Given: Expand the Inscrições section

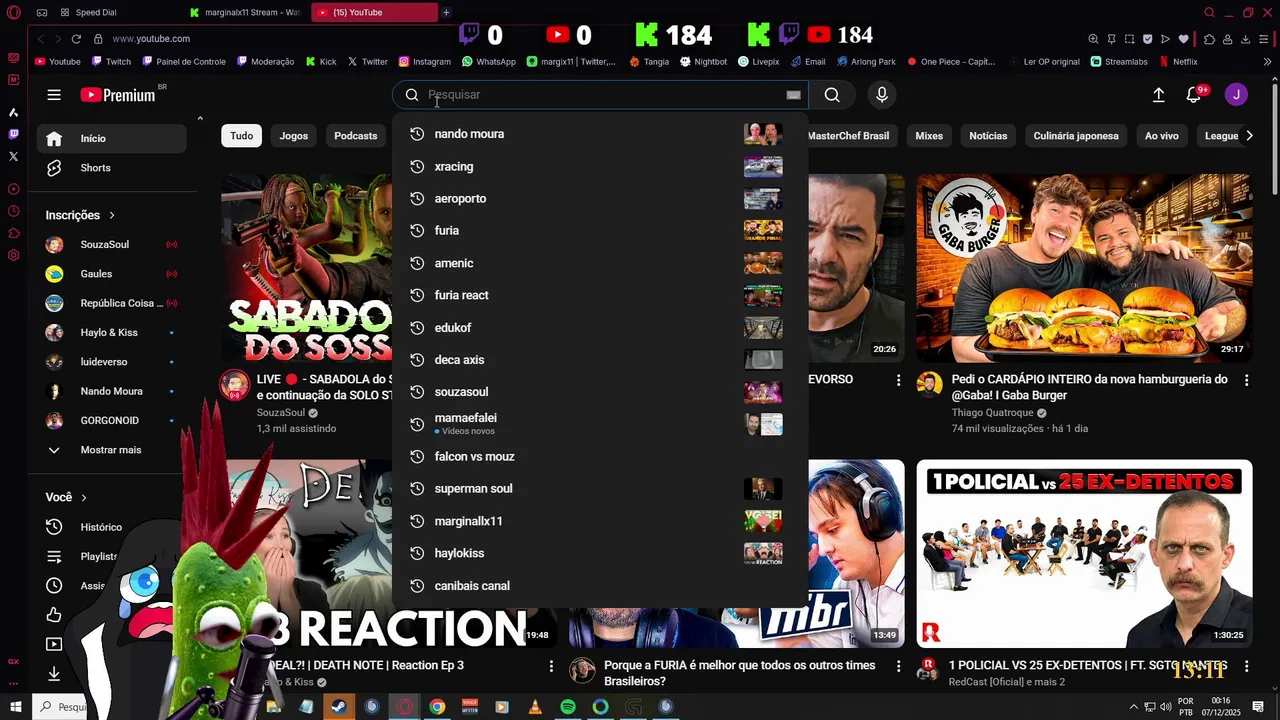Looking at the screenshot, I should click(x=80, y=215).
